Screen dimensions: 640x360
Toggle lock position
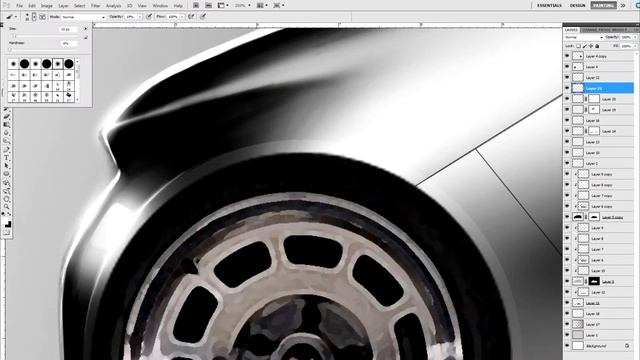click(591, 46)
